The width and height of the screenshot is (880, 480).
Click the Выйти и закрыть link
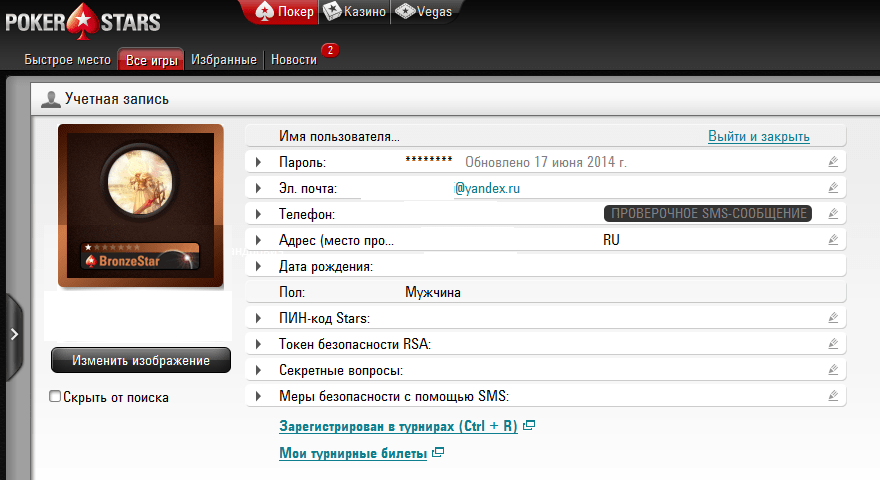tap(758, 136)
